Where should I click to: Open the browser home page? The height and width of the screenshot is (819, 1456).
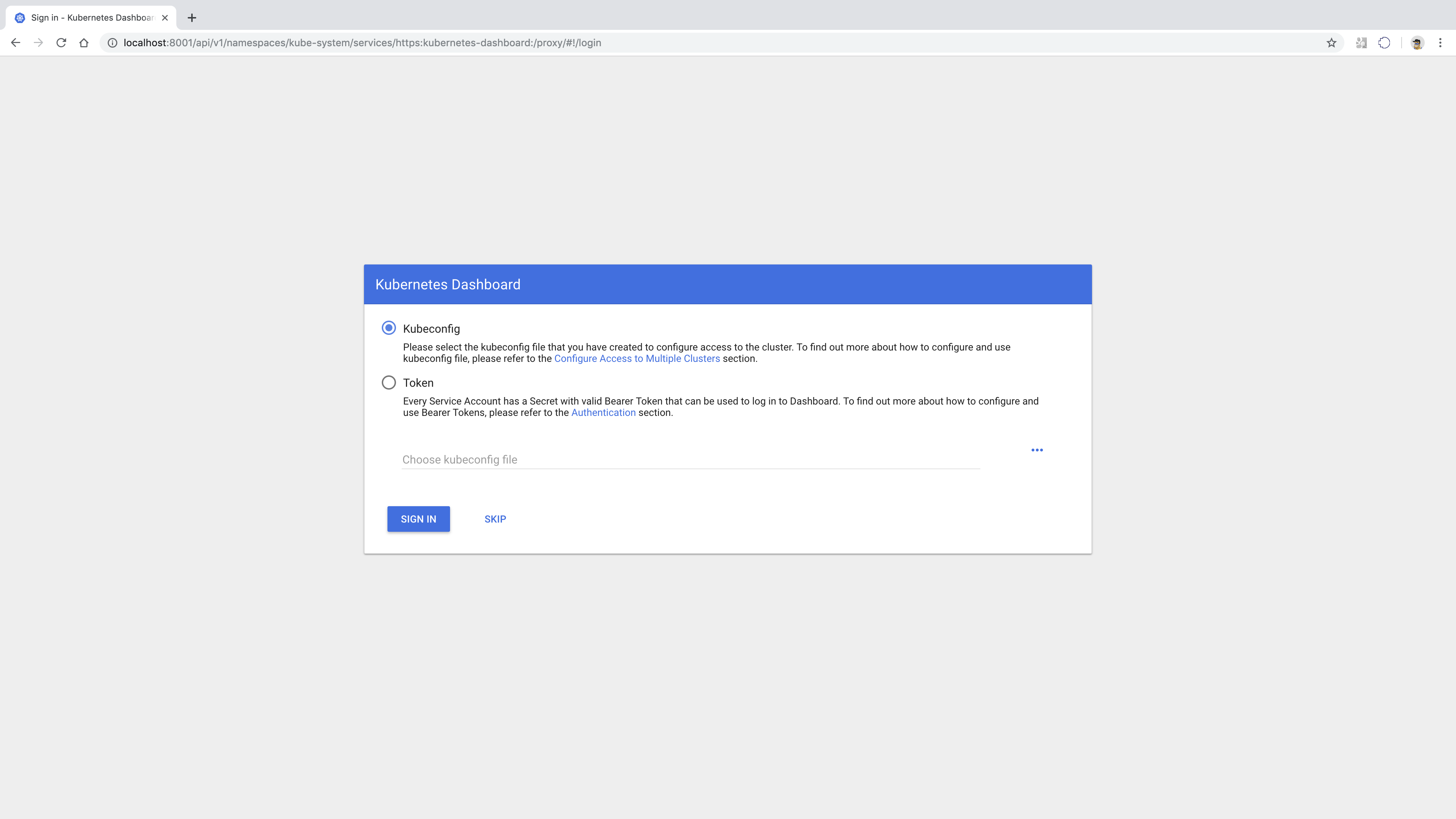coord(84,43)
